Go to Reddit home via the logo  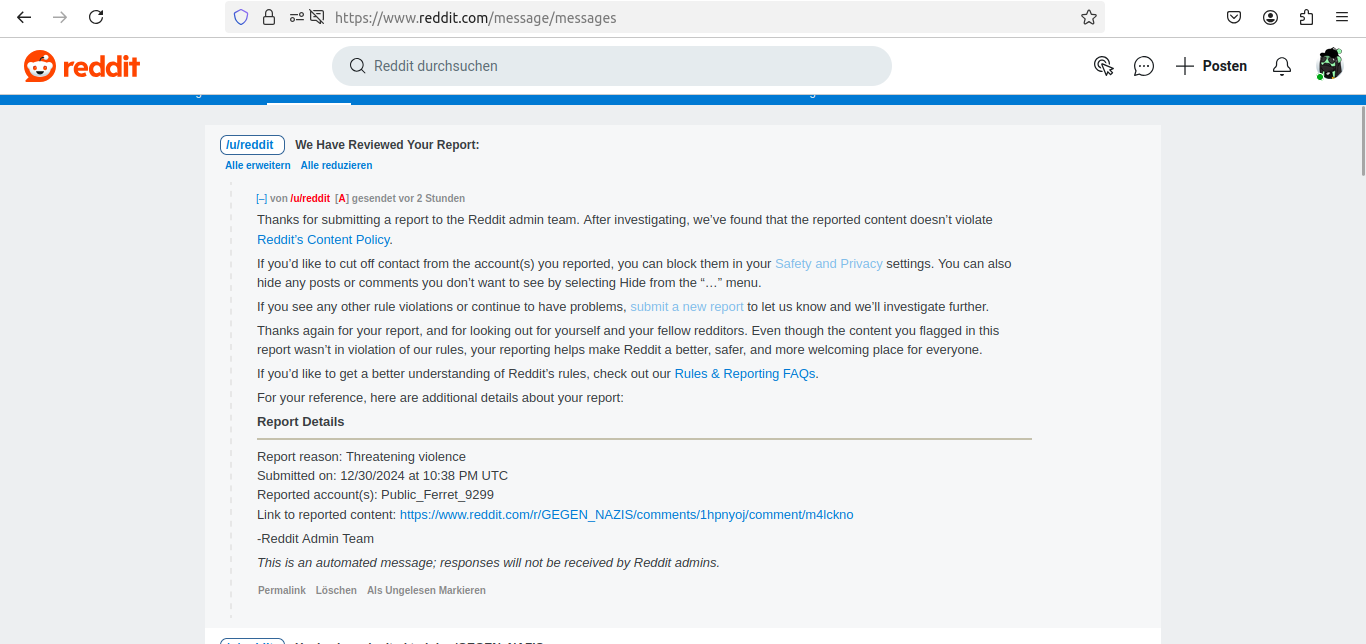82,66
